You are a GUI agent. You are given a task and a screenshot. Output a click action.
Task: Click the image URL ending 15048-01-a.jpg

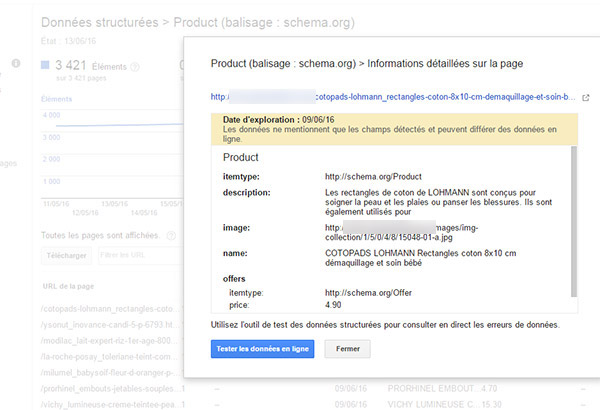coord(402,232)
